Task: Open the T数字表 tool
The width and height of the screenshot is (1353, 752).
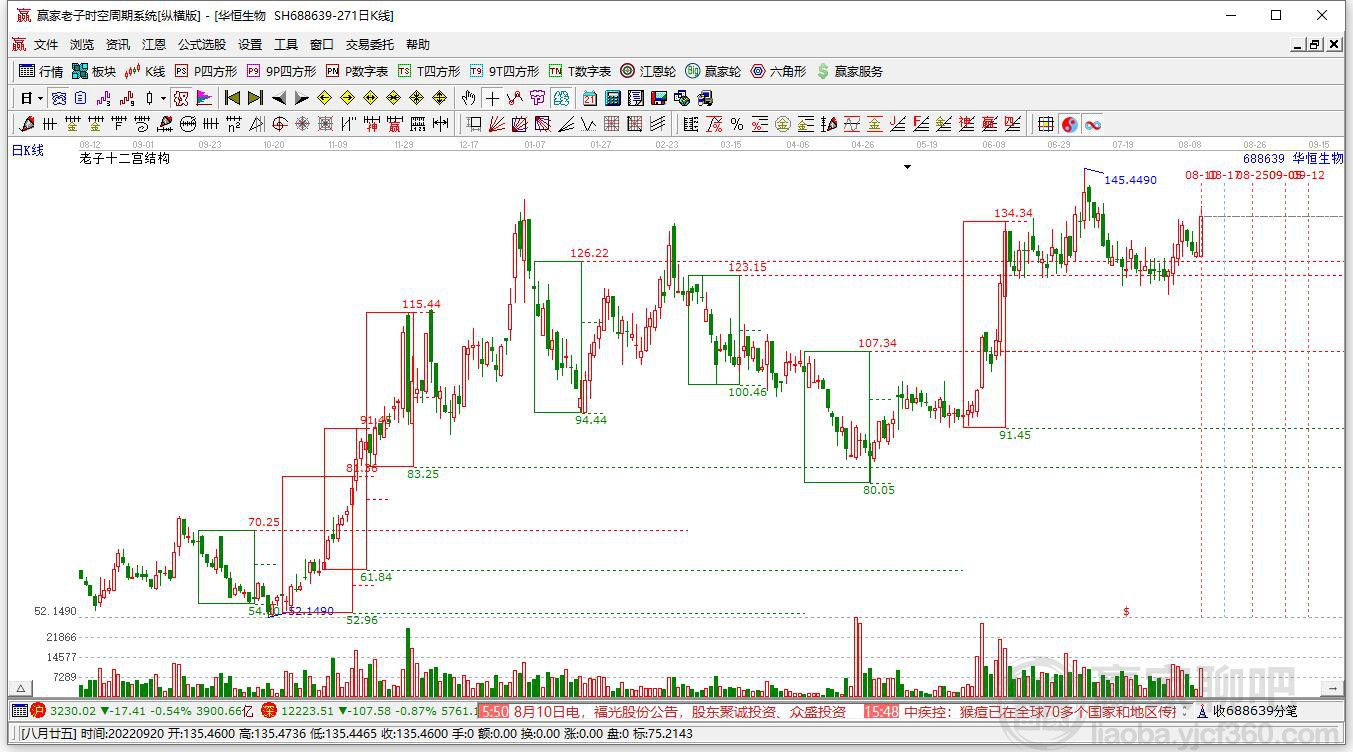Action: point(580,71)
